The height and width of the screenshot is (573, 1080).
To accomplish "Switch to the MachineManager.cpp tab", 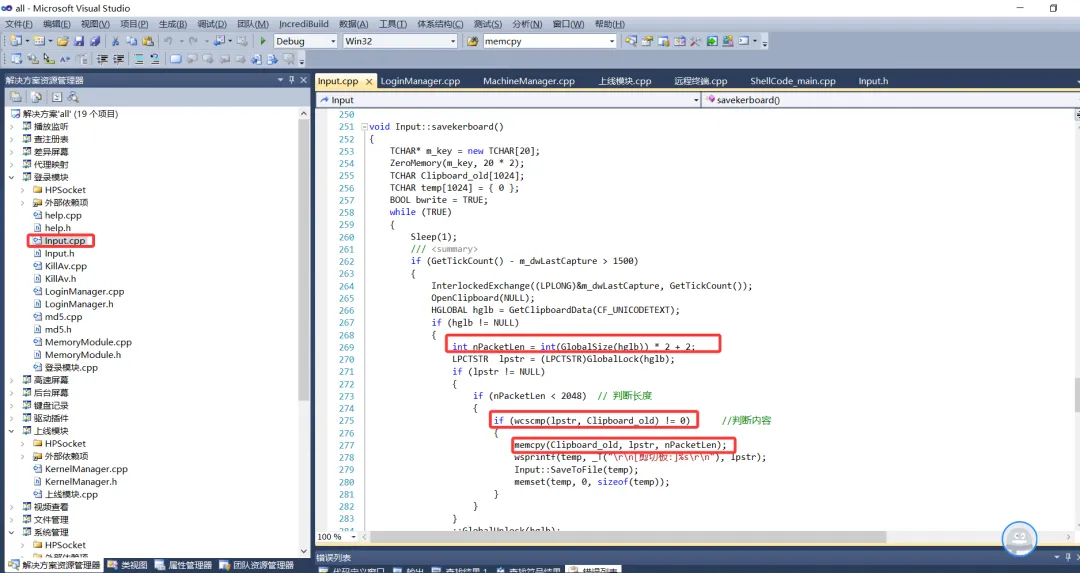I will click(x=528, y=81).
